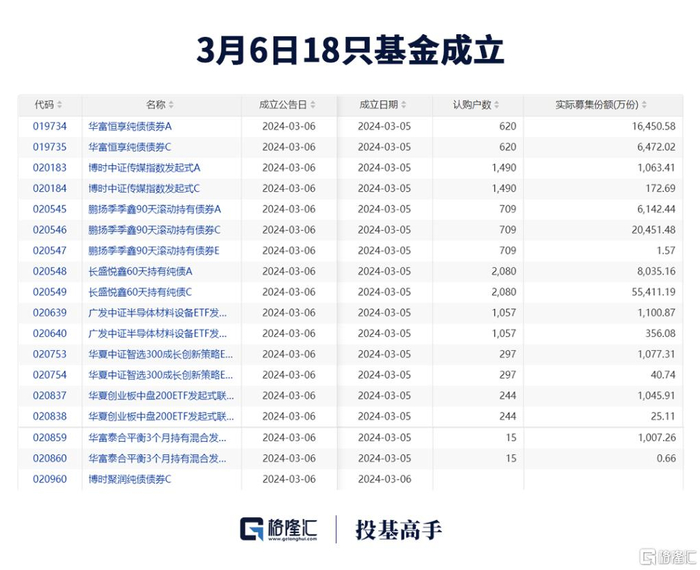Select the 2,080 subscribers in row 020548
700x570 pixels.
tap(504, 271)
